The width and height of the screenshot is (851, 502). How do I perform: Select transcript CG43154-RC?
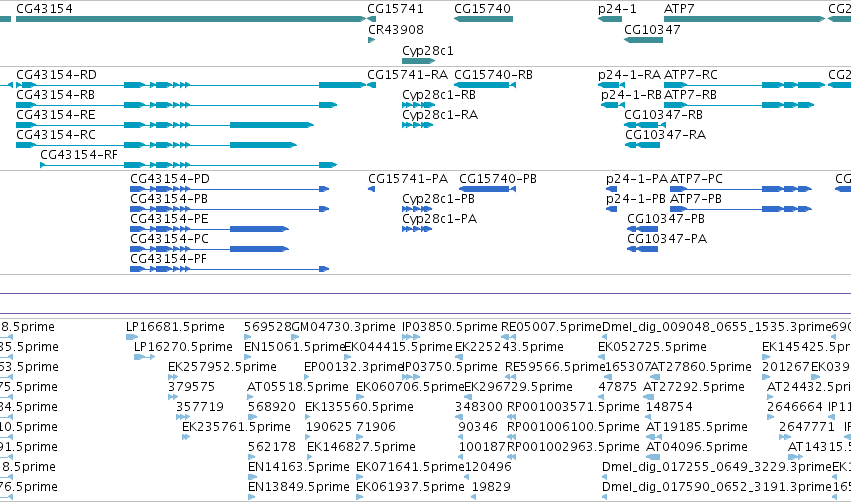156,145
